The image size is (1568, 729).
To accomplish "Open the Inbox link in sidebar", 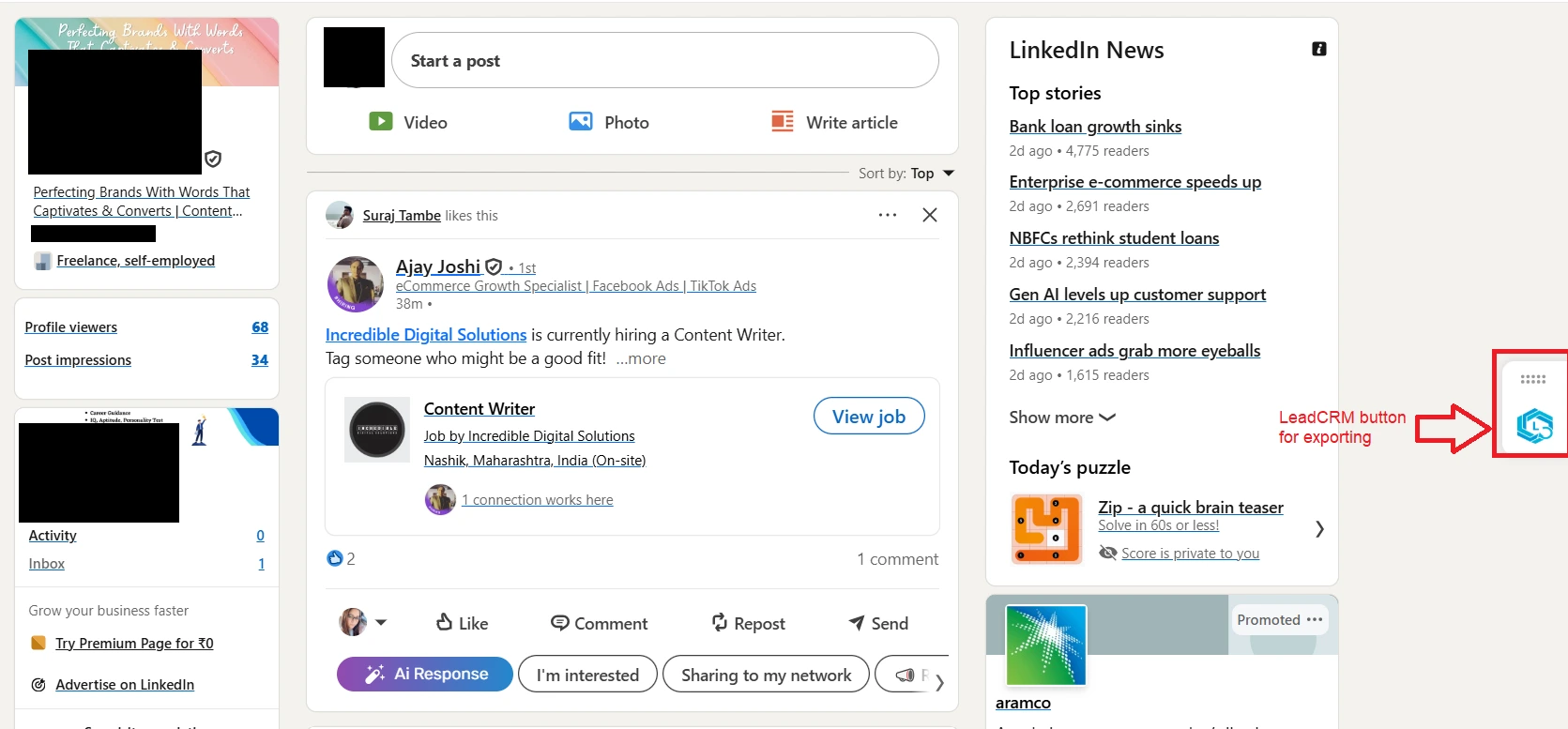I will pos(47,564).
